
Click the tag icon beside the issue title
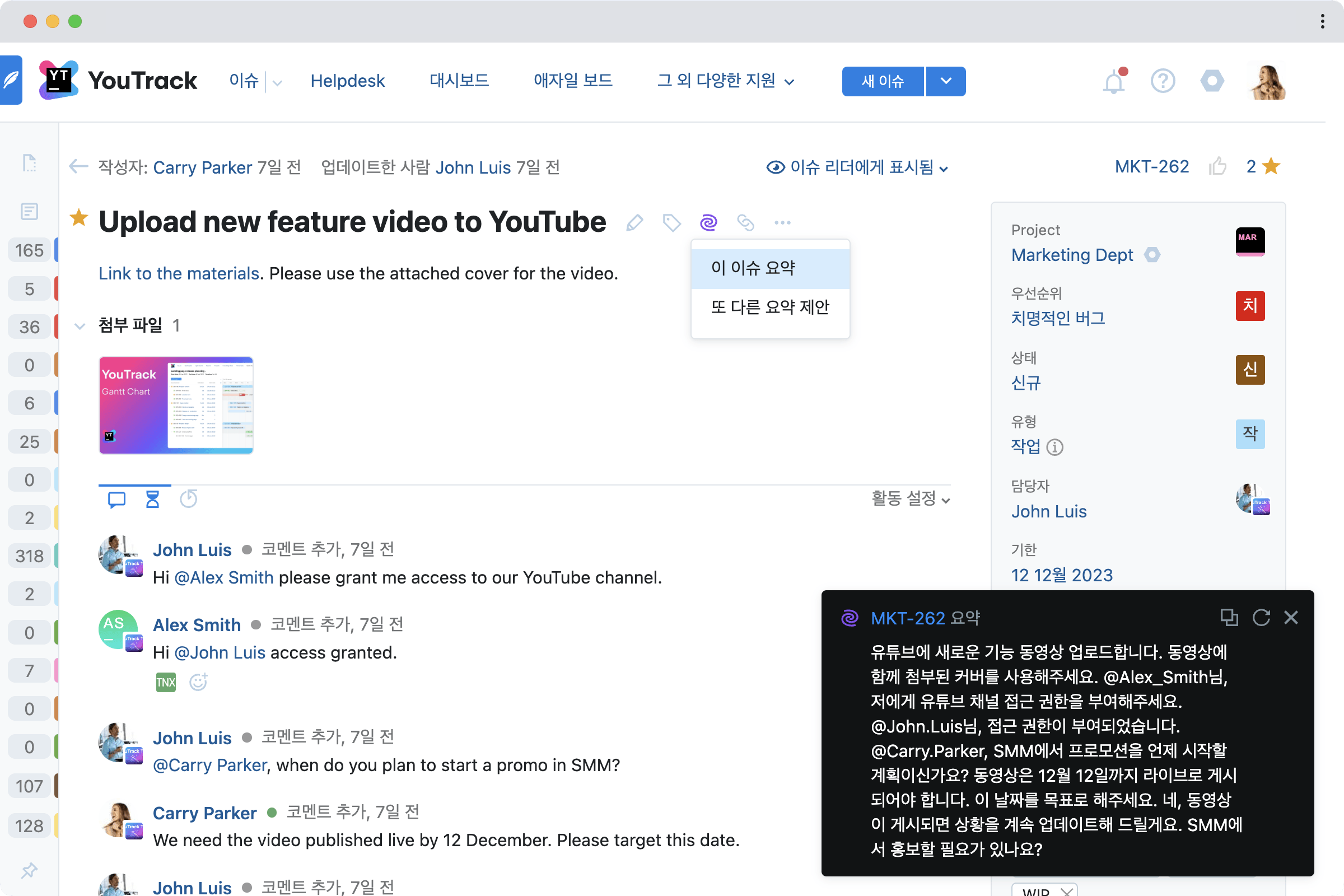pyautogui.click(x=671, y=223)
